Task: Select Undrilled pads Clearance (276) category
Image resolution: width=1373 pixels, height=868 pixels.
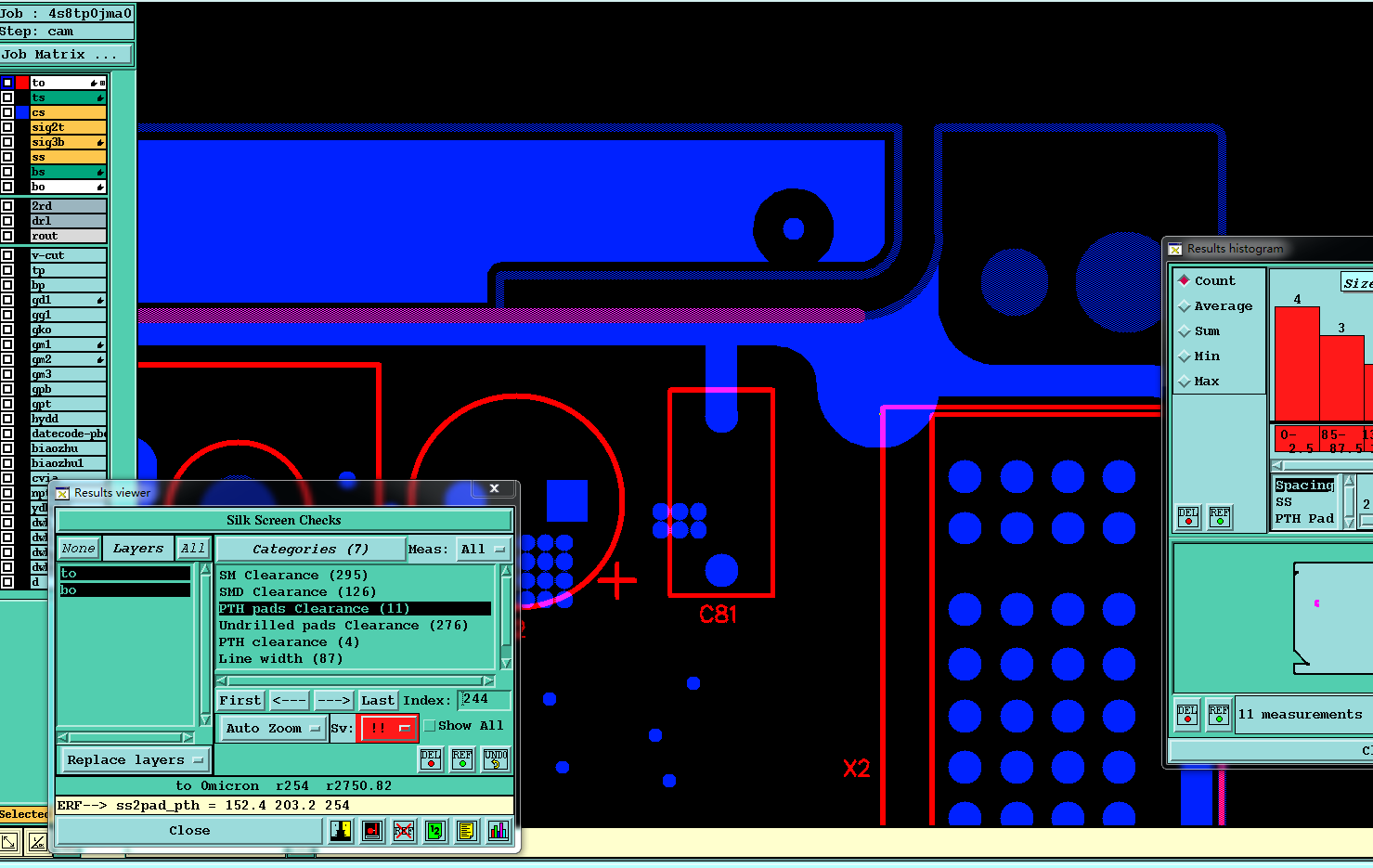Action: click(343, 625)
